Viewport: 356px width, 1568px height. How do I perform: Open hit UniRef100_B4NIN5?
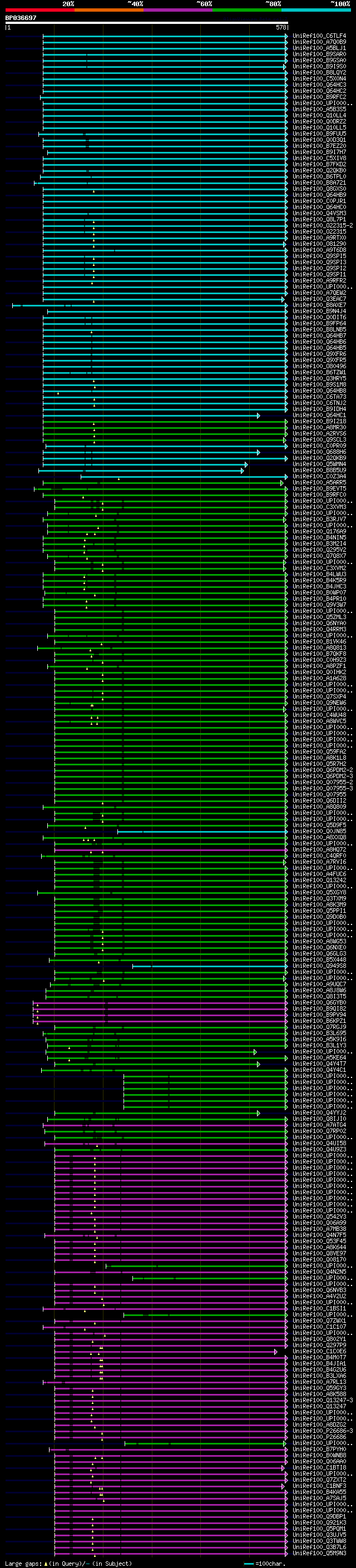tap(319, 538)
